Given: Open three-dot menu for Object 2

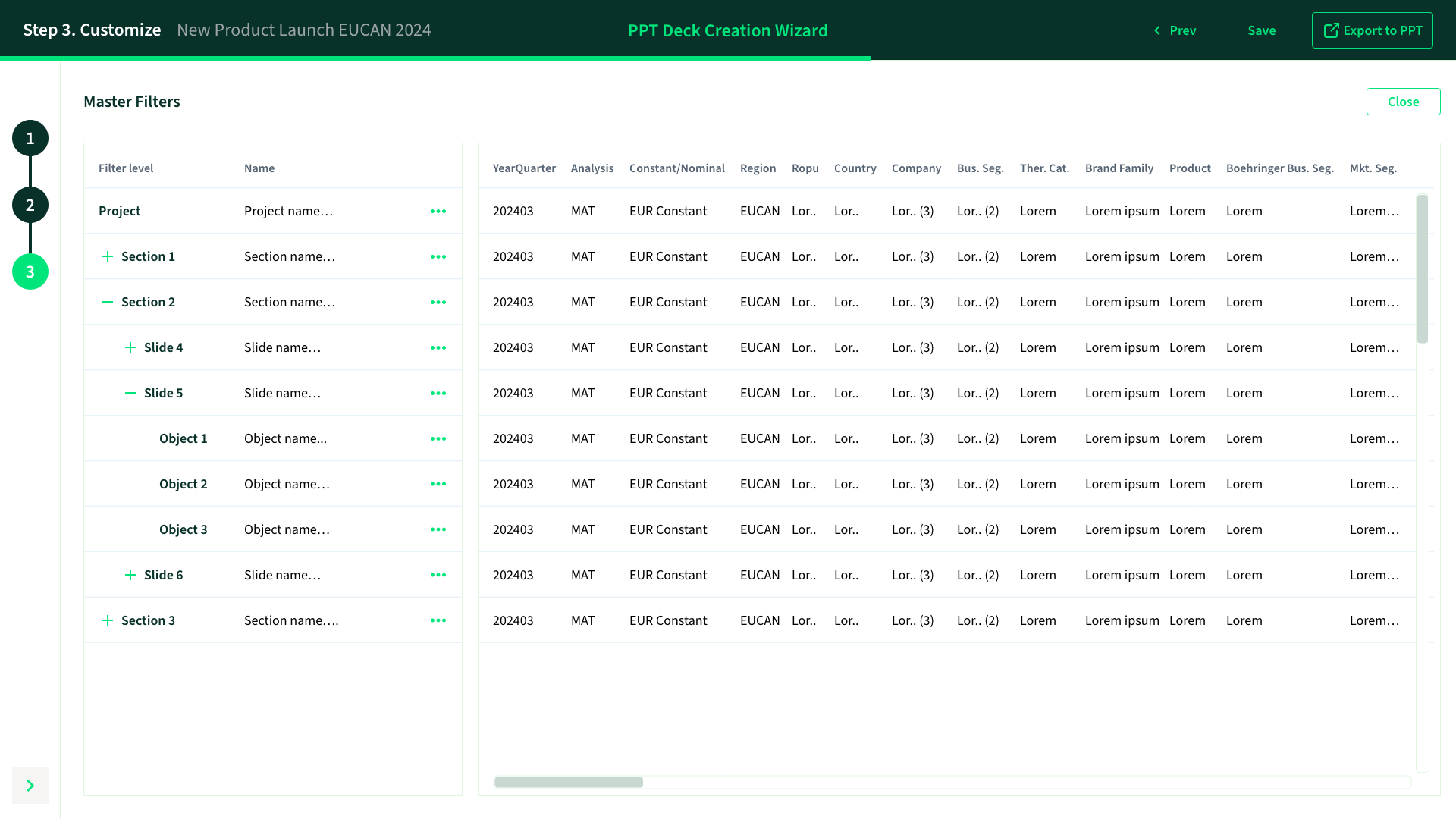Looking at the screenshot, I should pos(438,484).
